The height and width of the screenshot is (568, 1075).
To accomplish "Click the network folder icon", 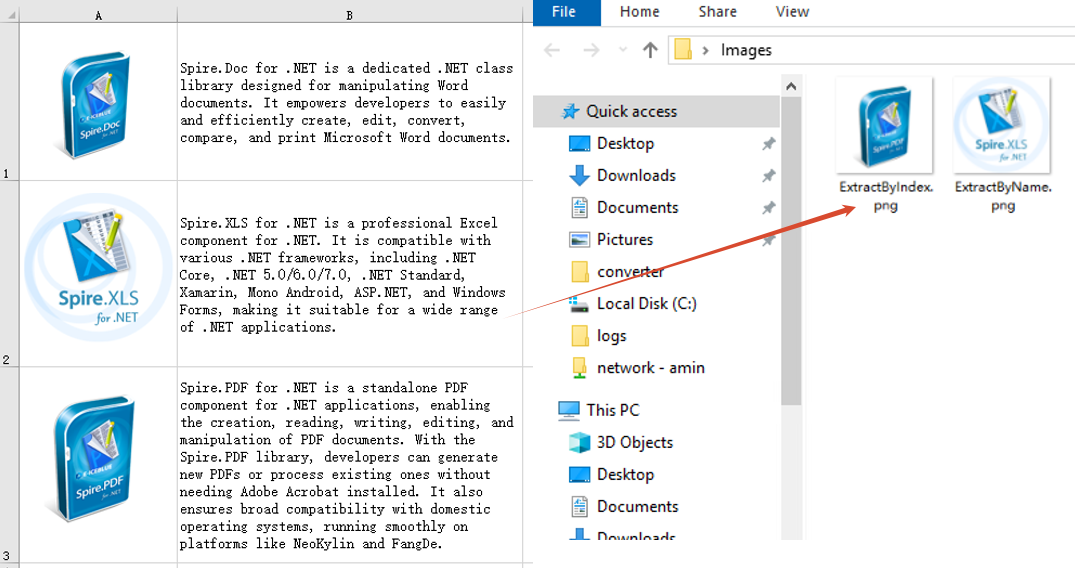I will pyautogui.click(x=579, y=368).
